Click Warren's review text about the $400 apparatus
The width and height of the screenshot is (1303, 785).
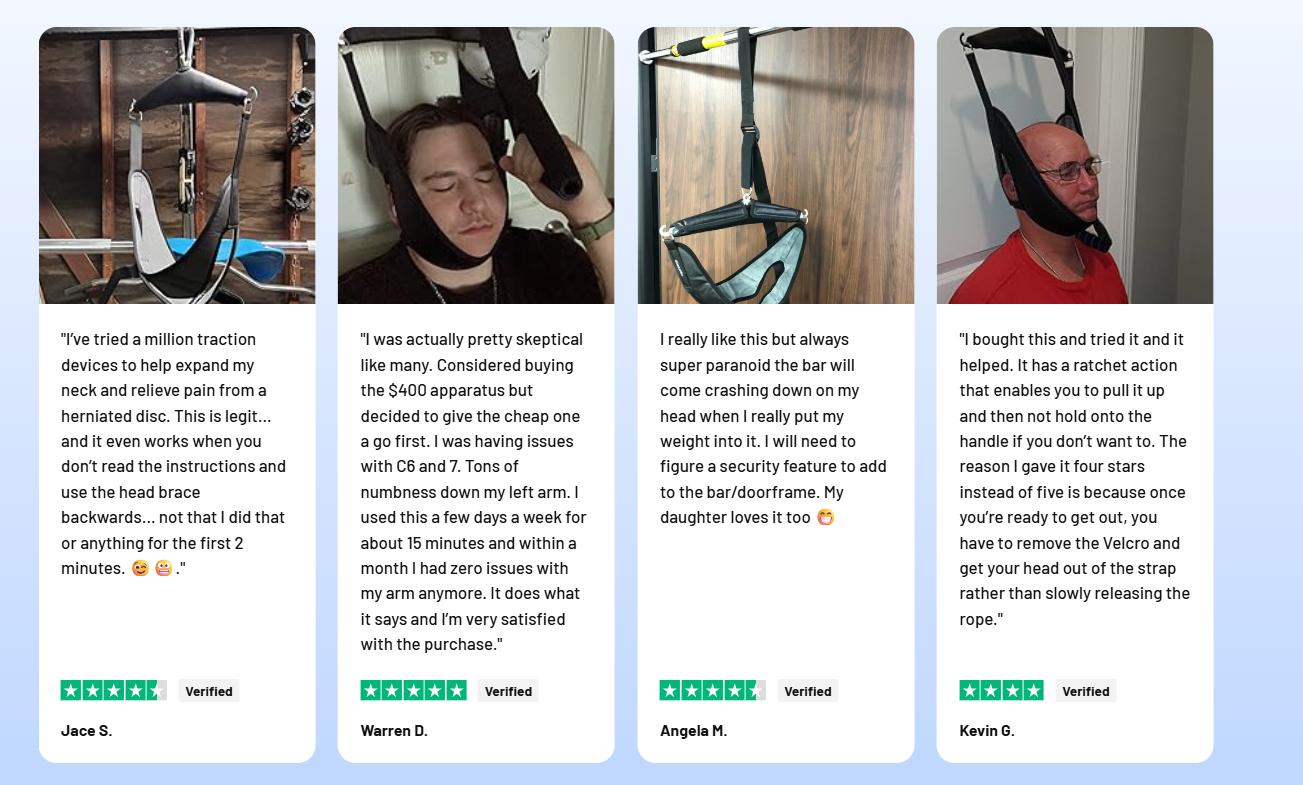click(x=474, y=492)
